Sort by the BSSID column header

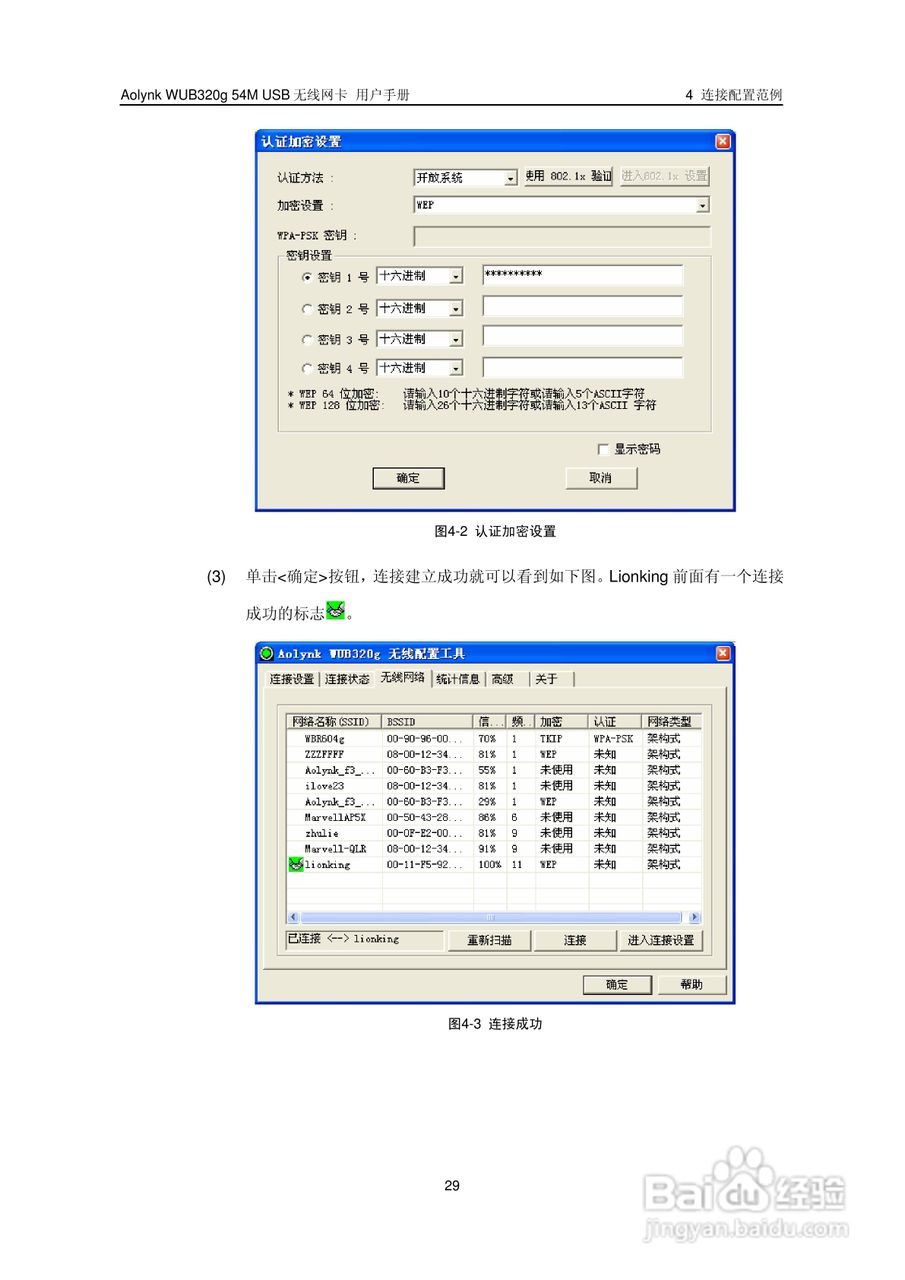428,721
